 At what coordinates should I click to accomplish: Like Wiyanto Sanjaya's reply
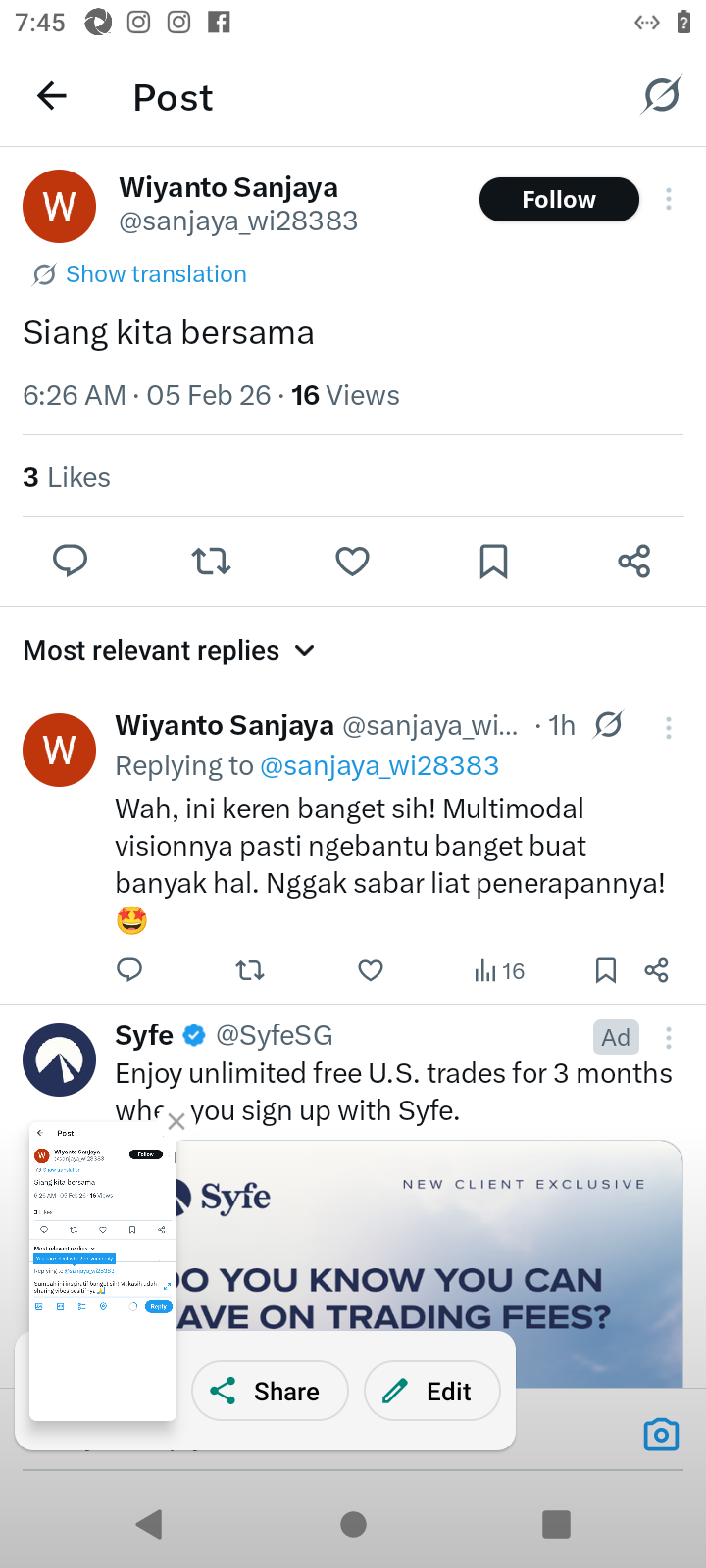click(x=371, y=970)
